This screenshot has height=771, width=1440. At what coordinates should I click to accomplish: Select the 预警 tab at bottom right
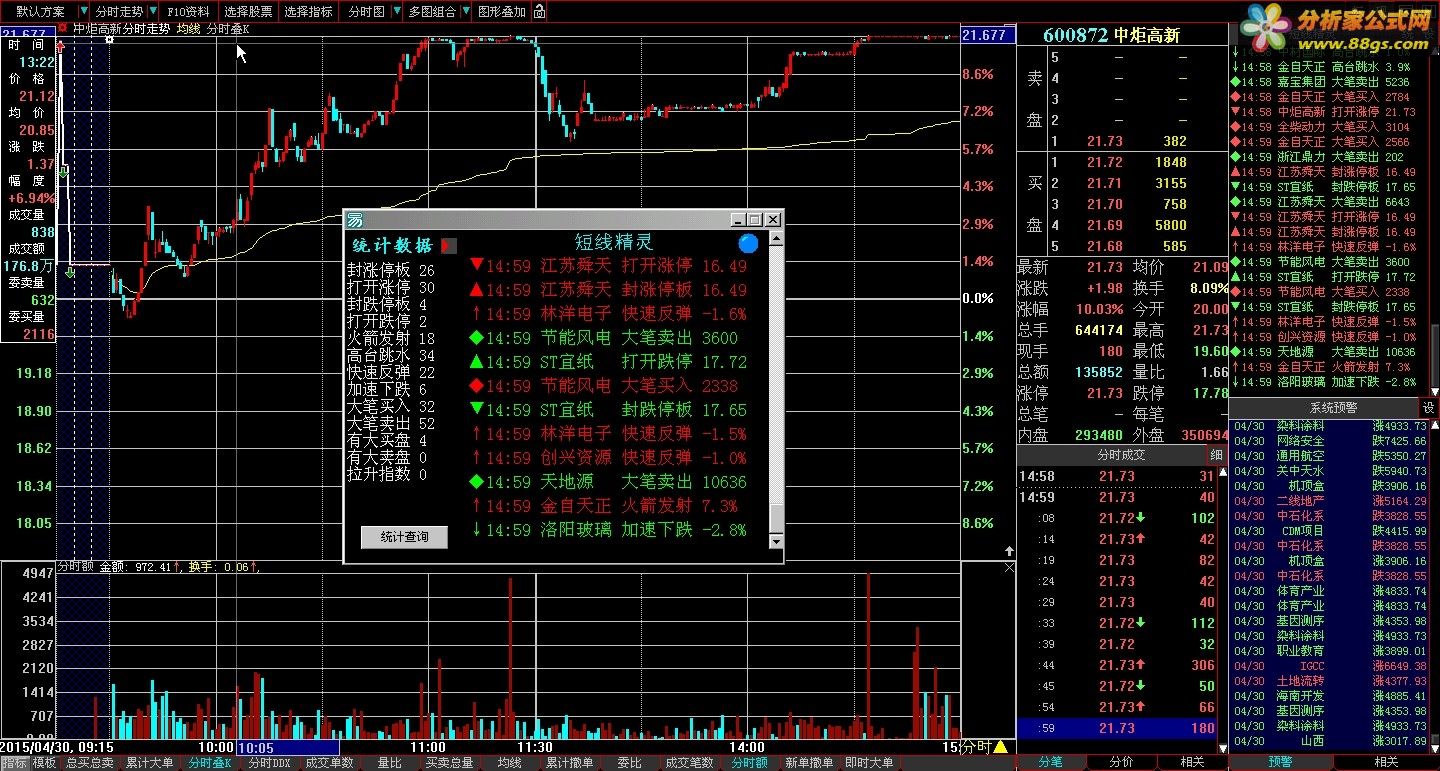(1281, 762)
